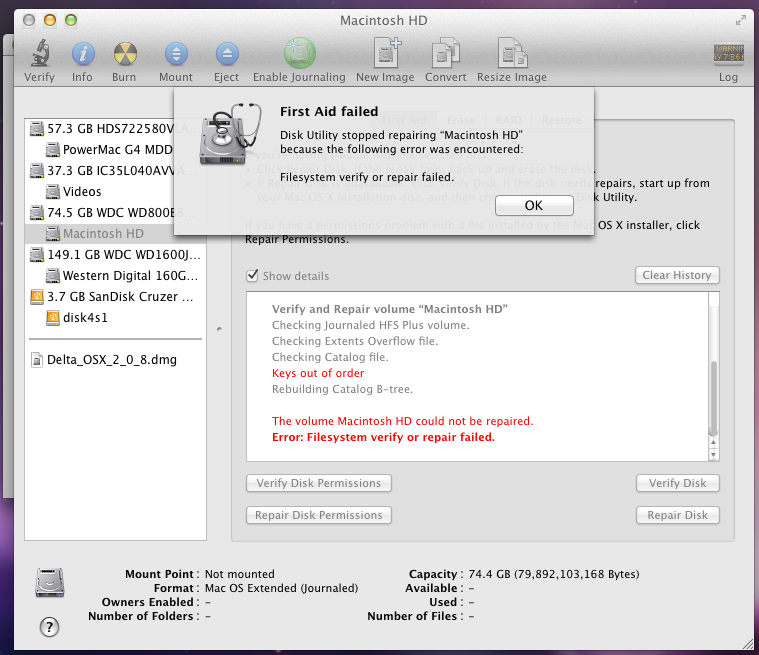Select the 3.7 GB SanDisk Cruzer disk
Viewport: 759px width, 655px height.
(x=115, y=296)
